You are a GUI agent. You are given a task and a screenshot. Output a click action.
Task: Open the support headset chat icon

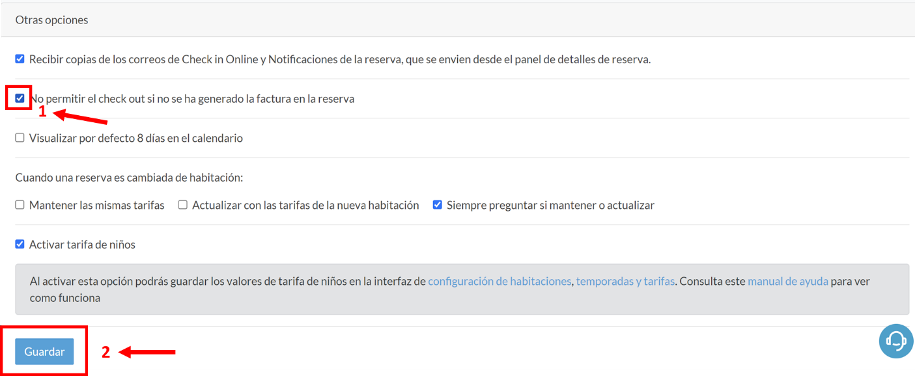[896, 340]
